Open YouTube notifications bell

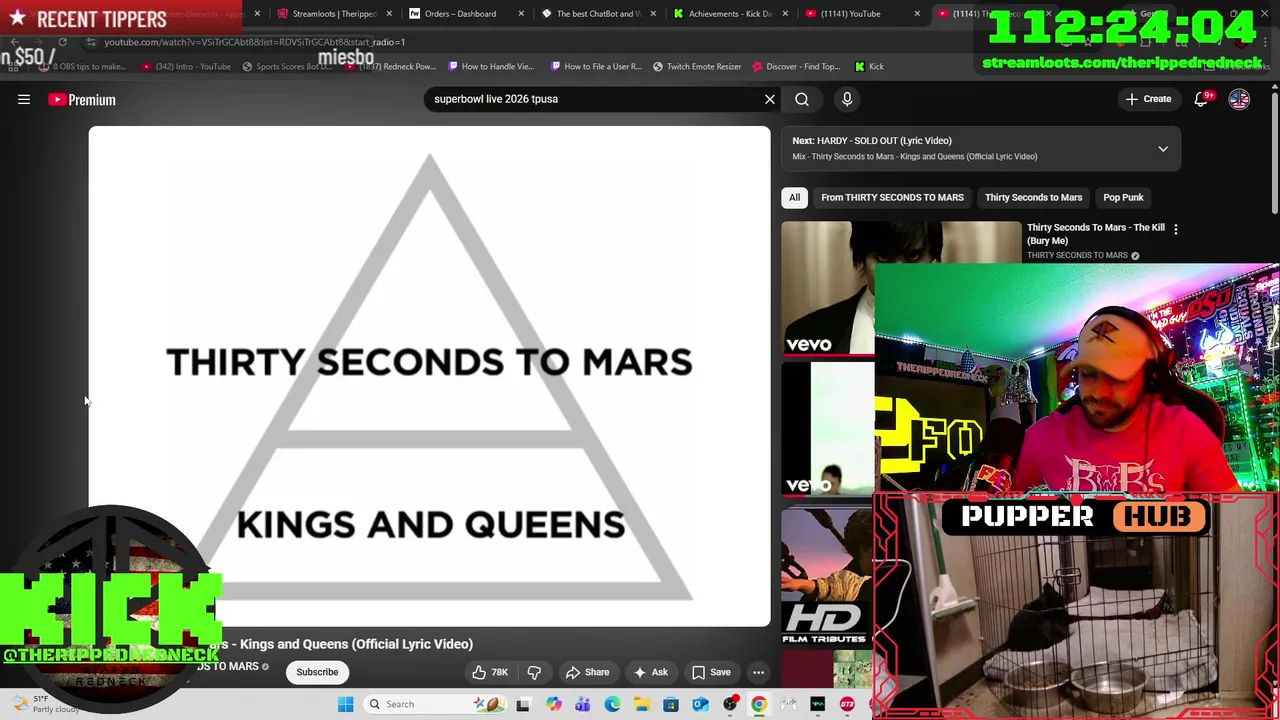[1202, 99]
